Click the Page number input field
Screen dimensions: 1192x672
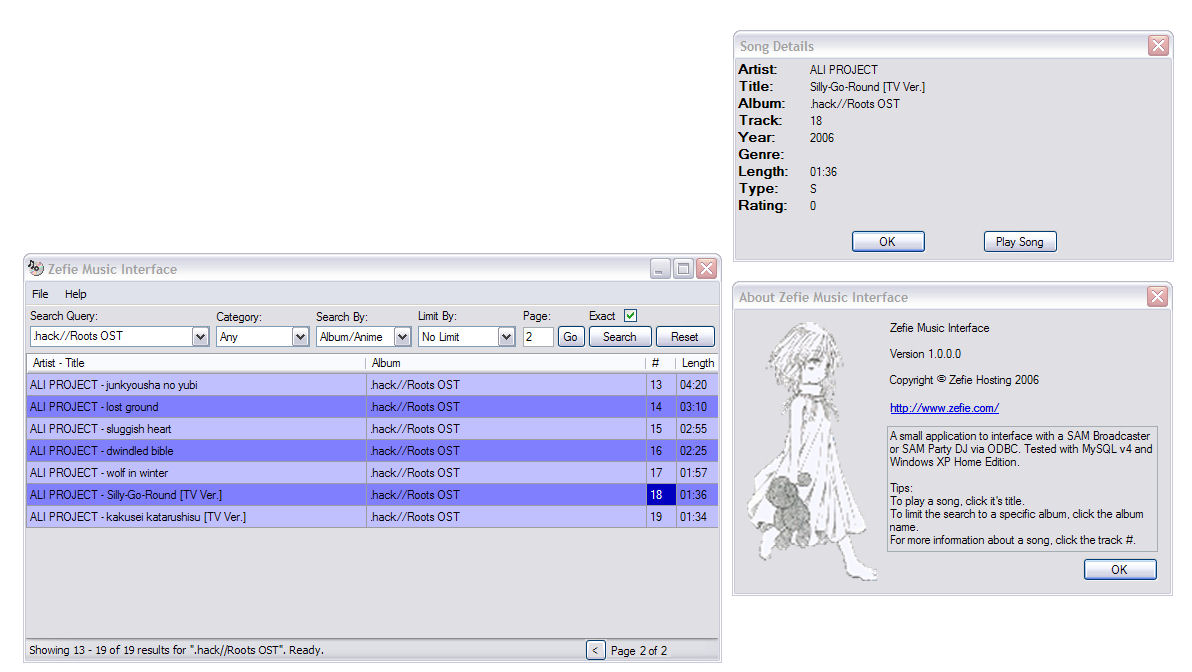click(x=537, y=337)
